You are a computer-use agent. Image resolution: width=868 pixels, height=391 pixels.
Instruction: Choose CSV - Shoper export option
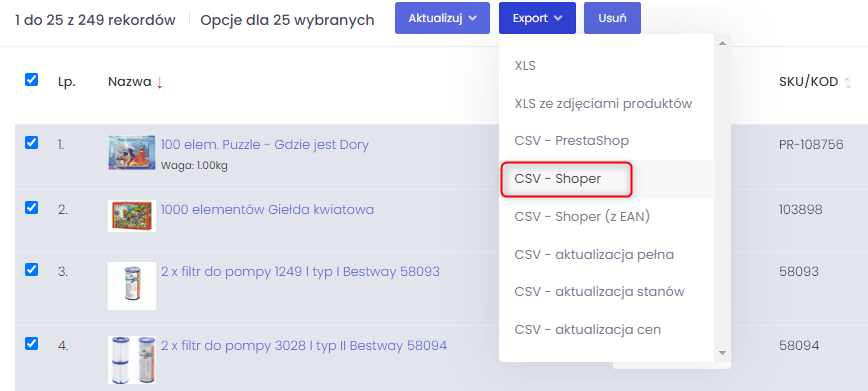point(557,179)
